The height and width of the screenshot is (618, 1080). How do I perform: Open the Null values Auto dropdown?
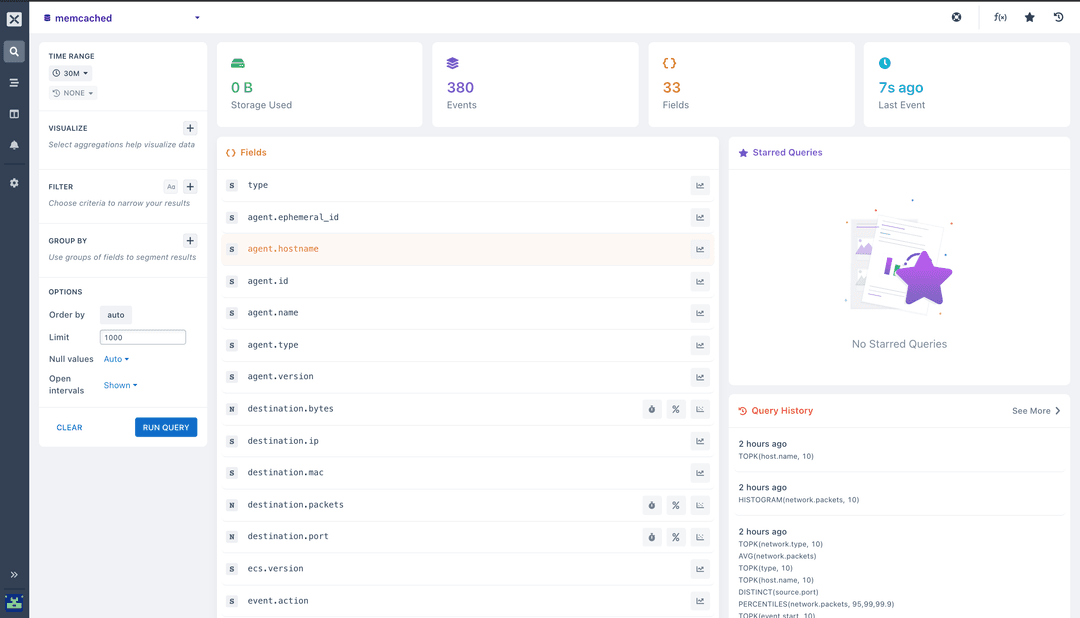[x=116, y=359]
